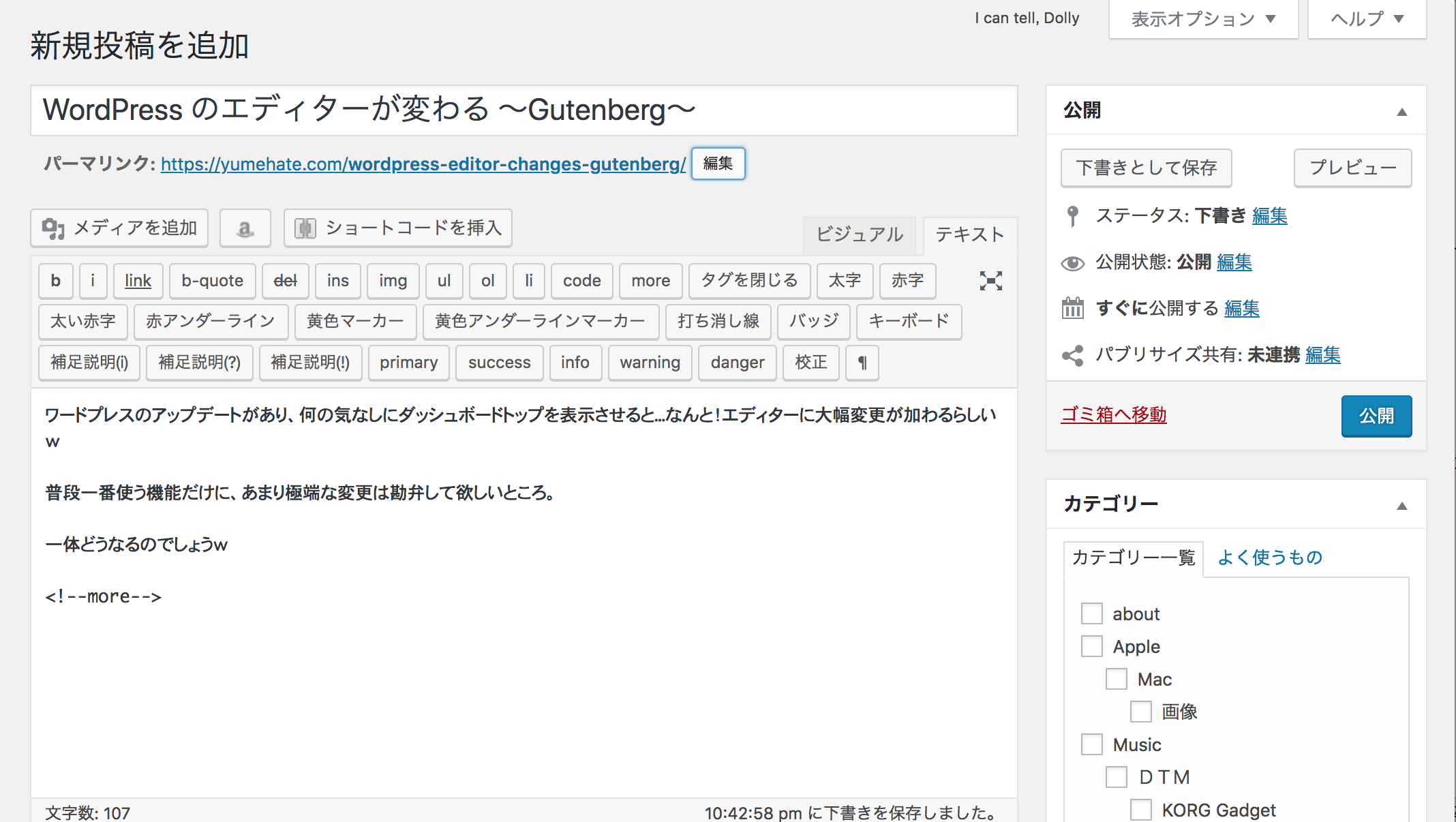The height and width of the screenshot is (822, 1456).
Task: Click 太字 quicktag button
Action: [845, 281]
